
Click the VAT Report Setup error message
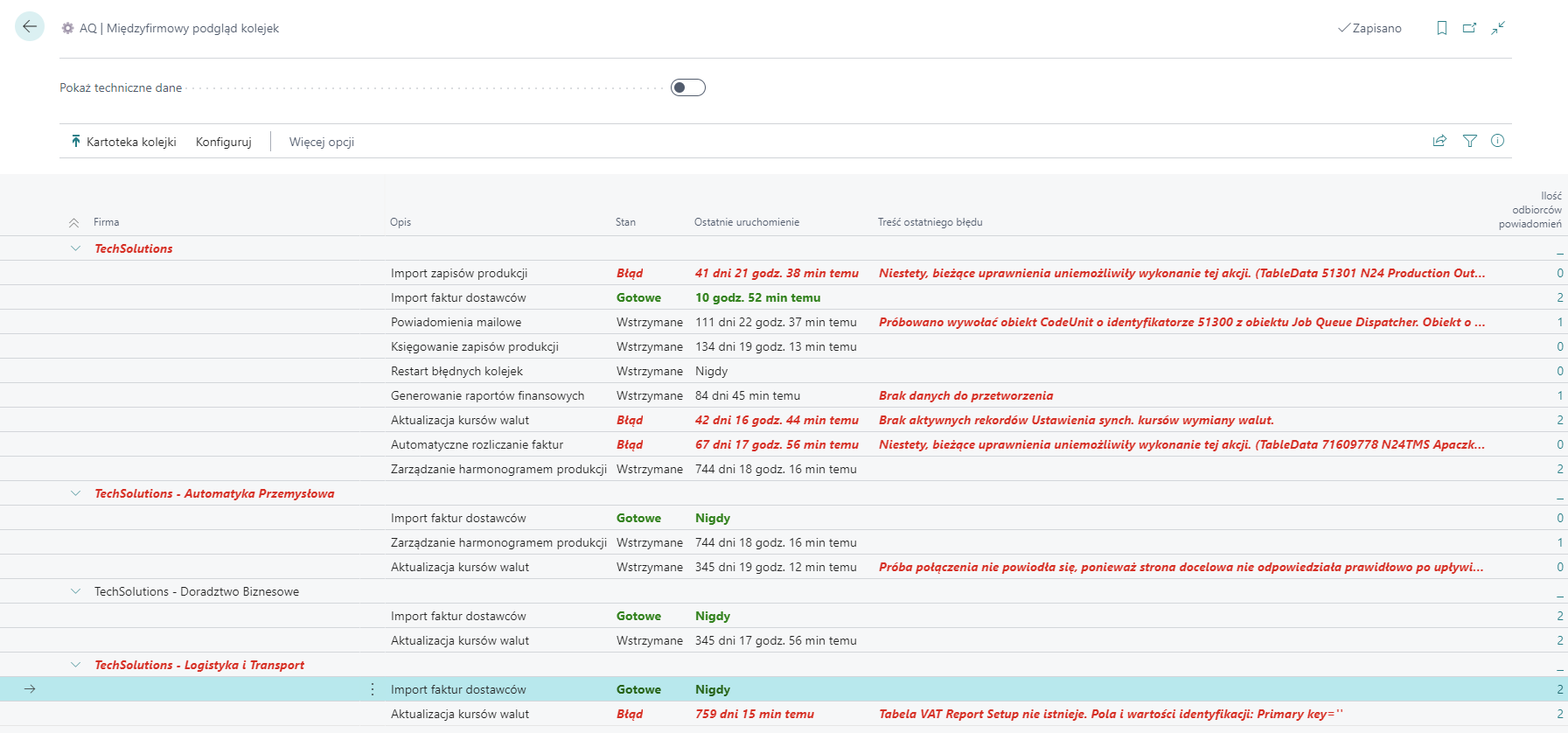[1111, 714]
